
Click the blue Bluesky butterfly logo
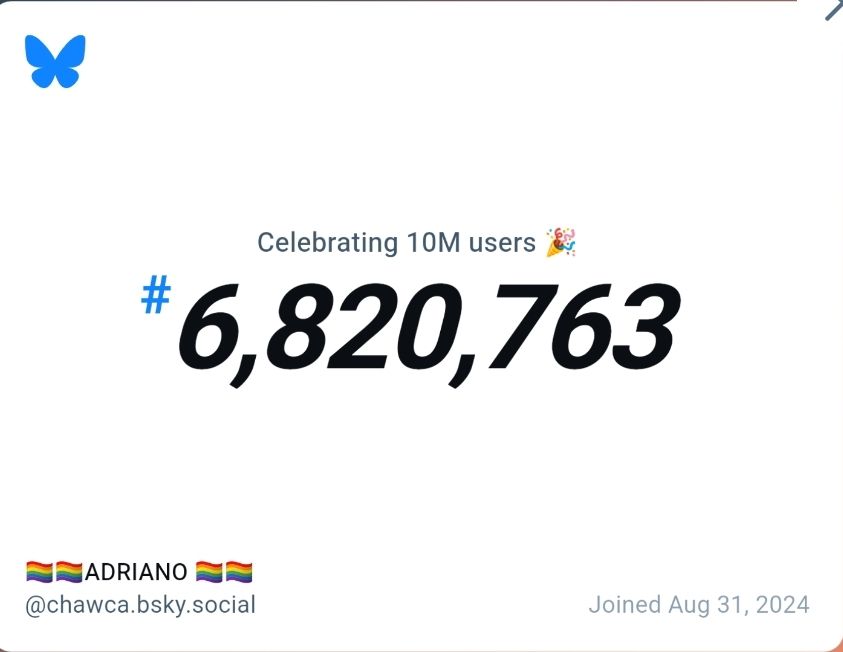point(55,61)
